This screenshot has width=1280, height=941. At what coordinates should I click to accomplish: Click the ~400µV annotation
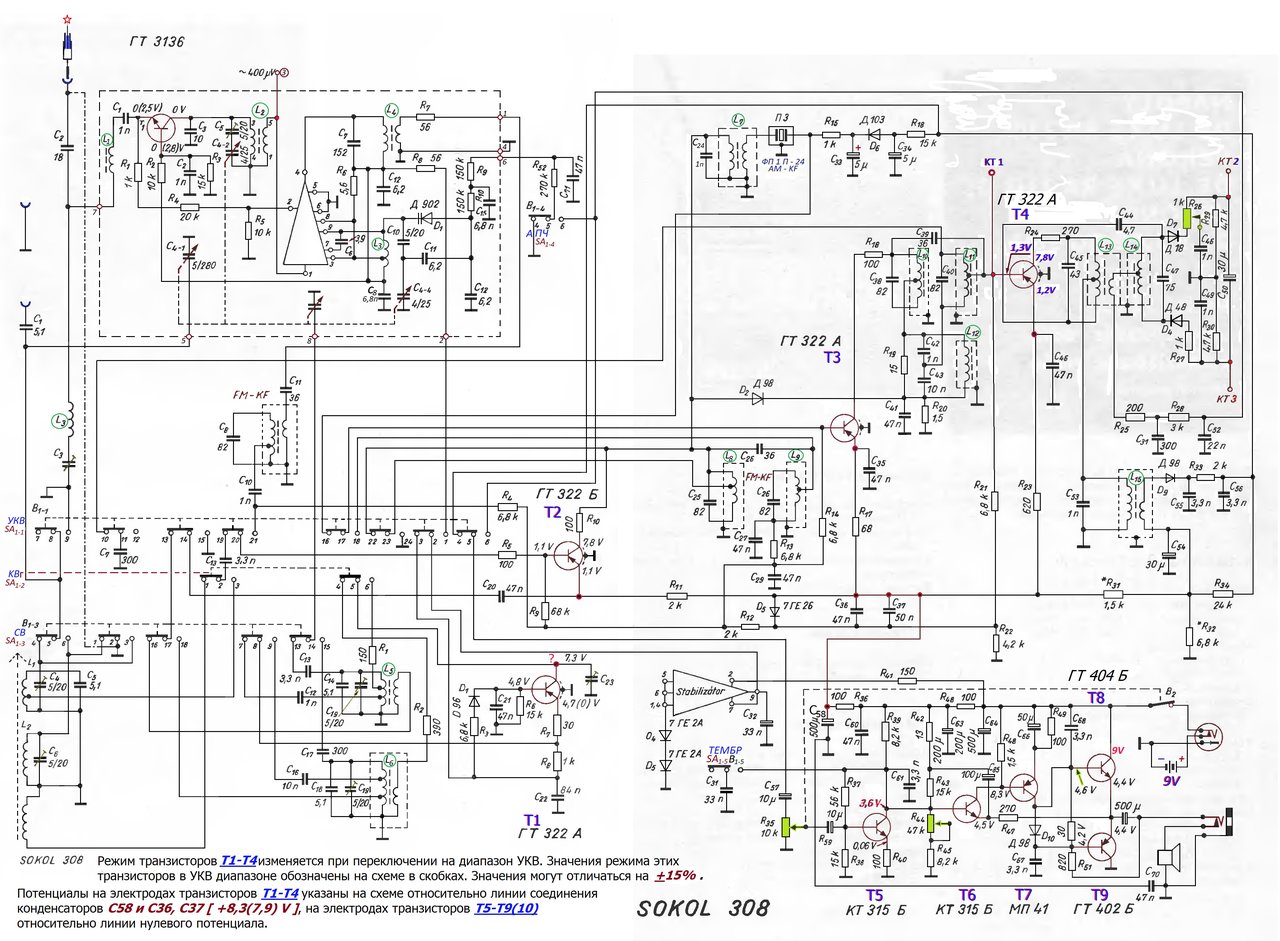257,72
